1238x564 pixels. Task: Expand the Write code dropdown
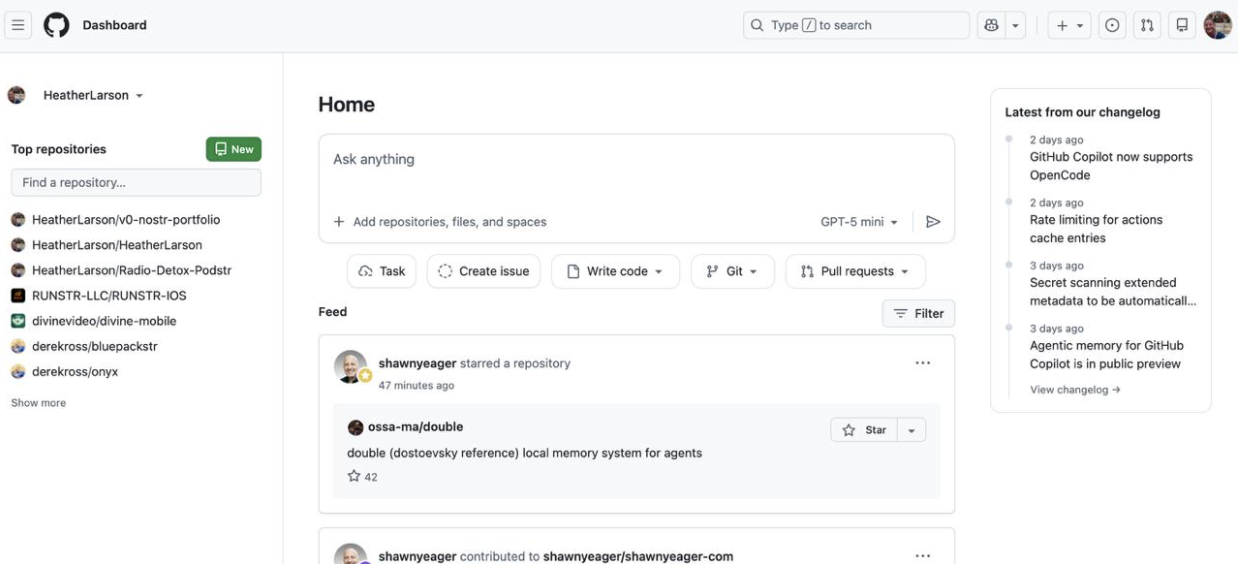click(x=615, y=271)
